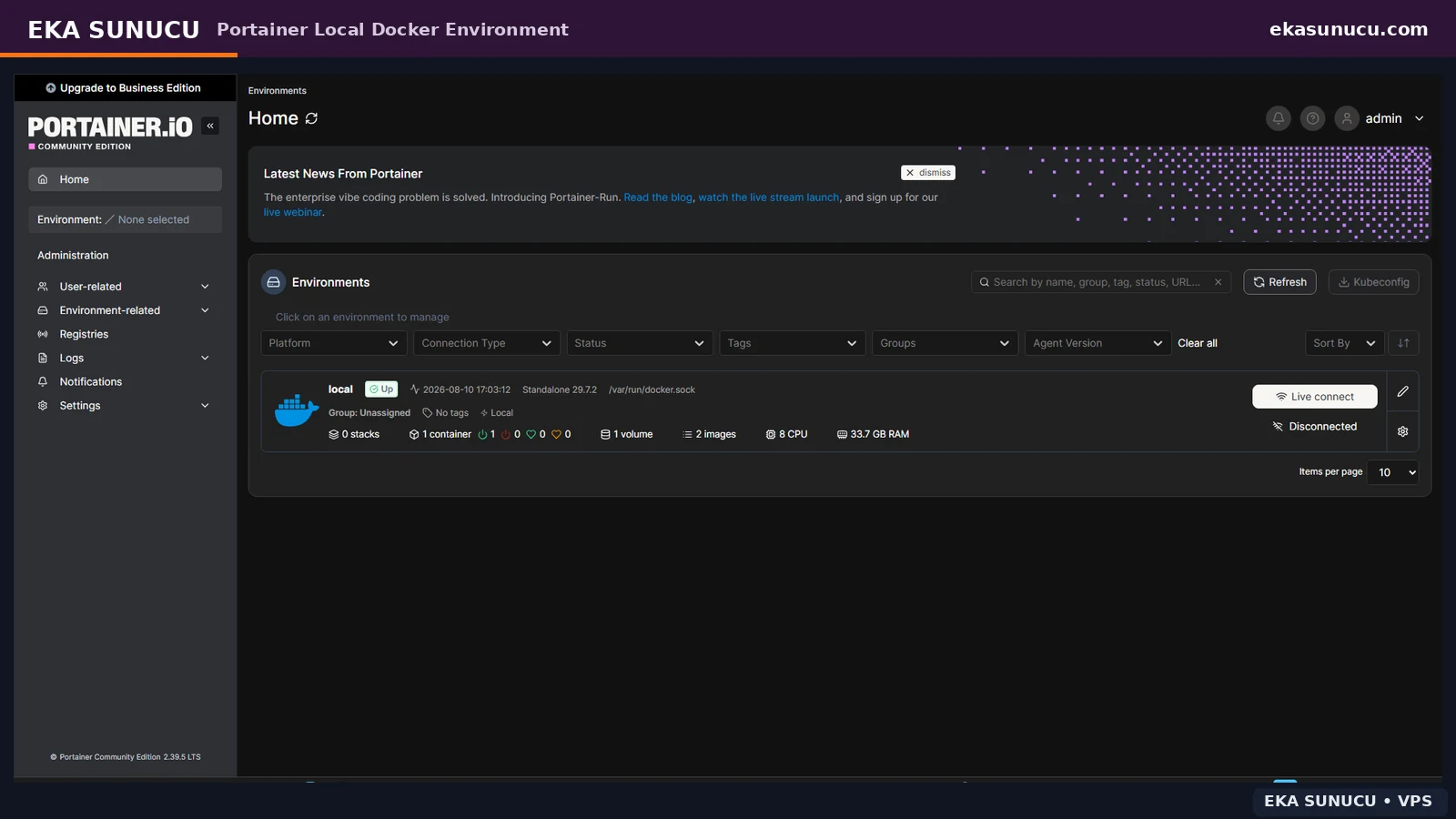Open Notifications in the sidebar
The width and height of the screenshot is (1456, 819).
125,381
